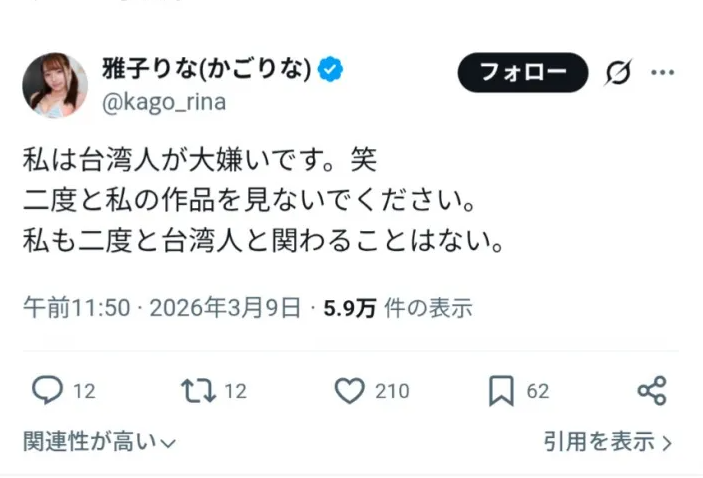Image resolution: width=703 pixels, height=478 pixels.
Task: Click the share icon
Action: click(652, 391)
